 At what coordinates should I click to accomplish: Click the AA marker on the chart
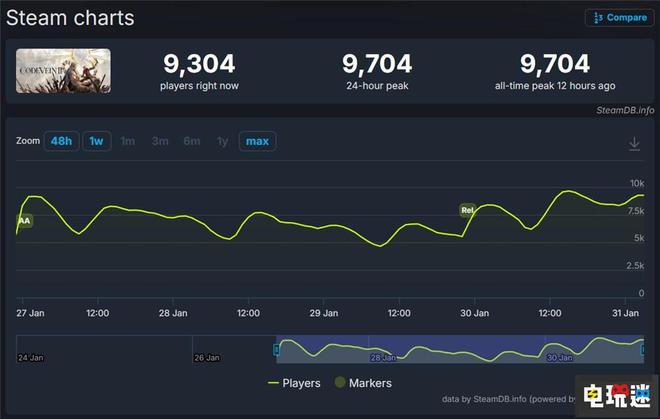[x=24, y=220]
